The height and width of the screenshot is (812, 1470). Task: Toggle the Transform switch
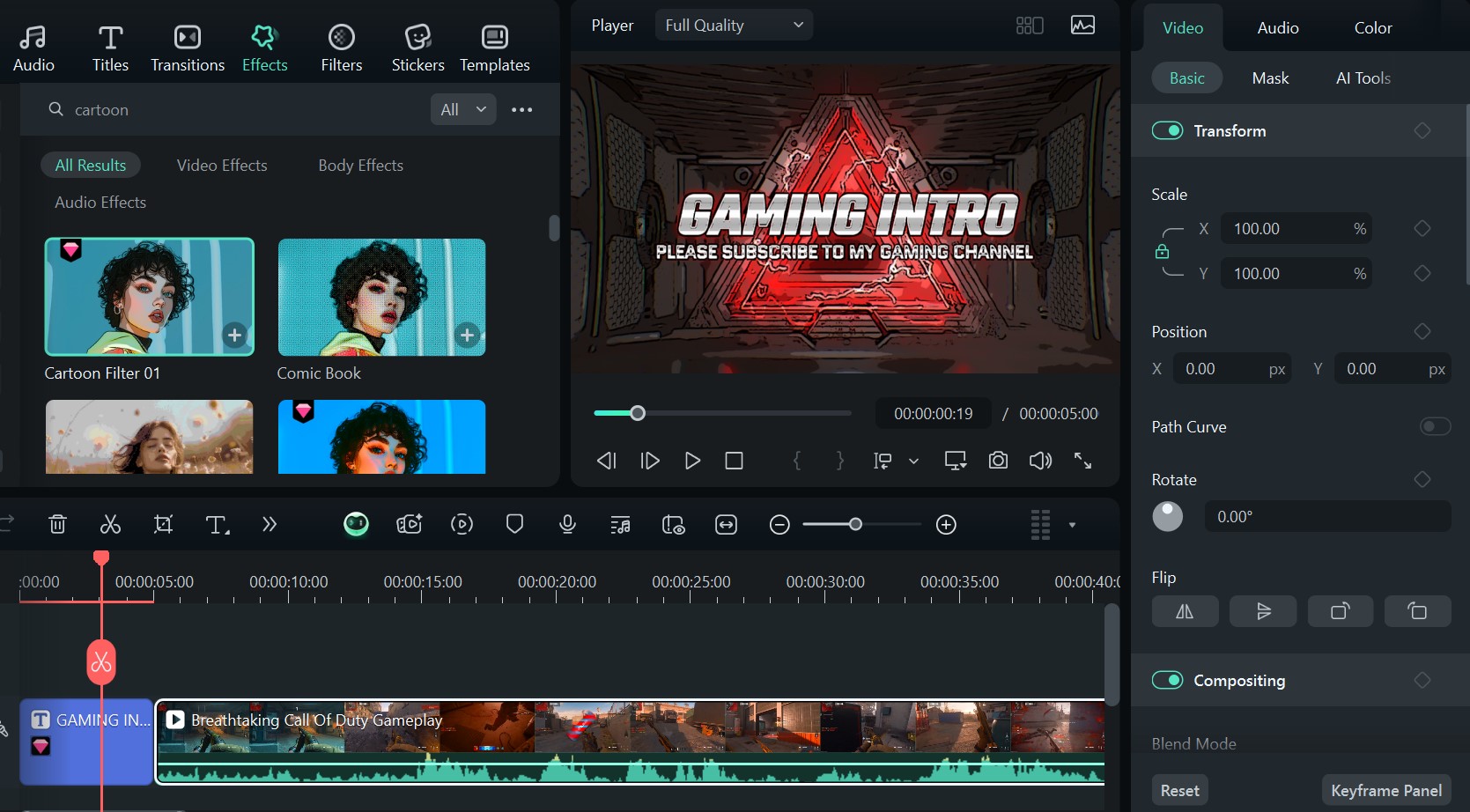tap(1167, 130)
